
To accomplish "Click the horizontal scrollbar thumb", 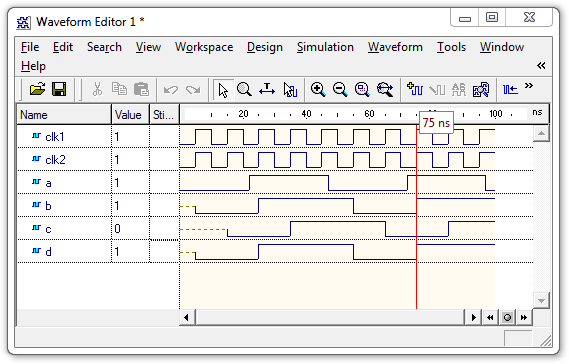I will tap(330, 318).
